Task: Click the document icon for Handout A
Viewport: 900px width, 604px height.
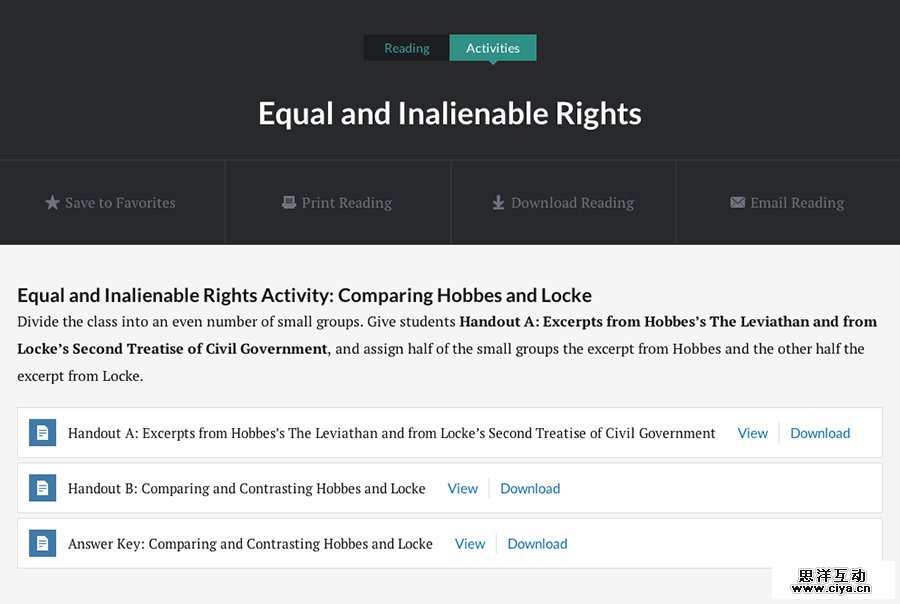Action: pyautogui.click(x=42, y=433)
